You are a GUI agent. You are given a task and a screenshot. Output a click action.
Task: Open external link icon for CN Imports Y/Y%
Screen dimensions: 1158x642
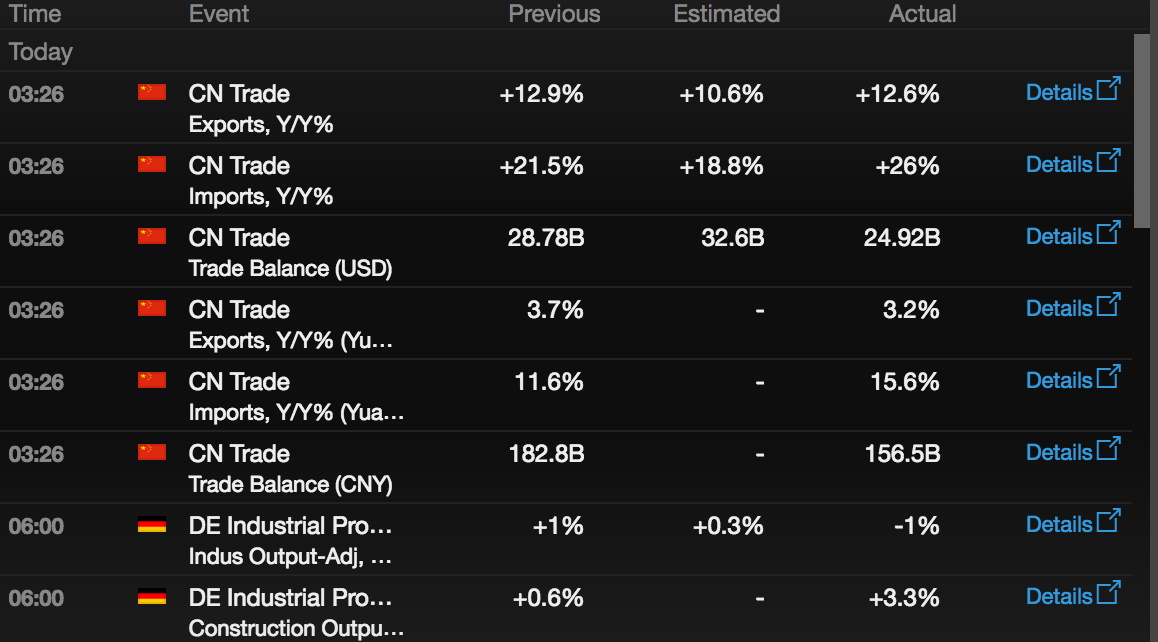coord(1109,160)
